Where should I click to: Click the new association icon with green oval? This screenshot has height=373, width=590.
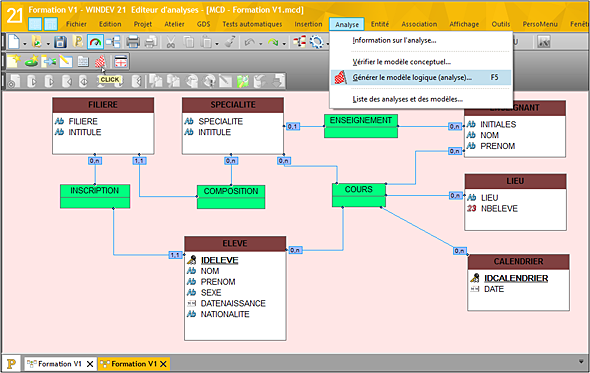pyautogui.click(x=32, y=61)
